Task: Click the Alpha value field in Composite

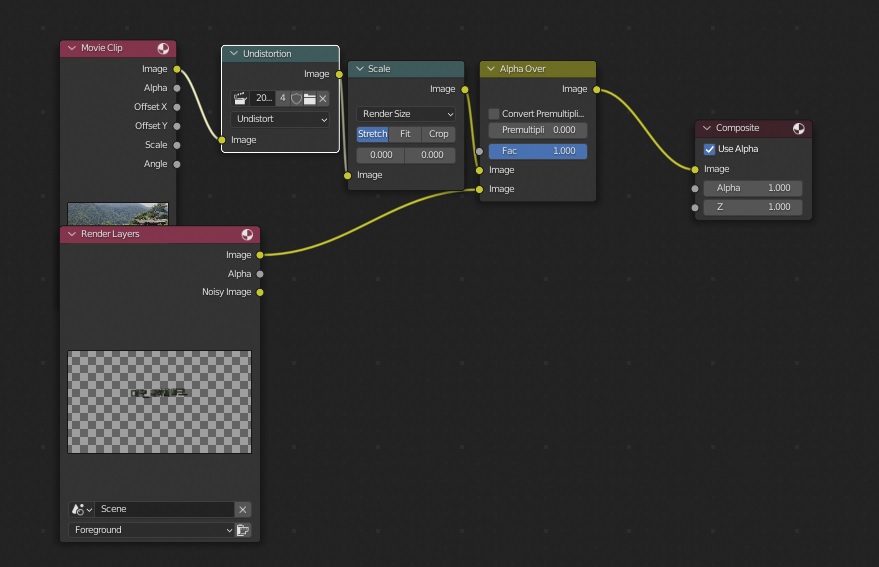Action: pyautogui.click(x=753, y=188)
